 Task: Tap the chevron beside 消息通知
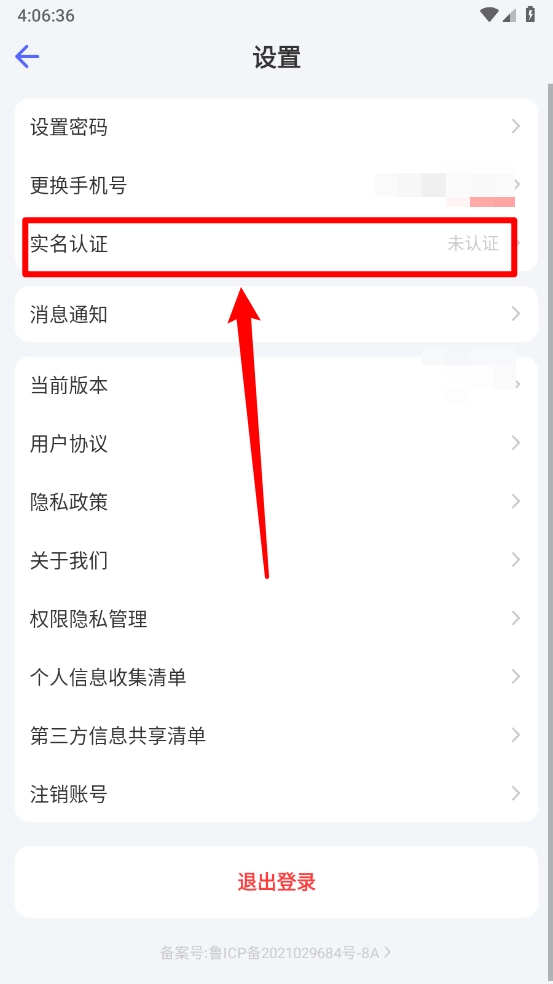click(x=516, y=313)
